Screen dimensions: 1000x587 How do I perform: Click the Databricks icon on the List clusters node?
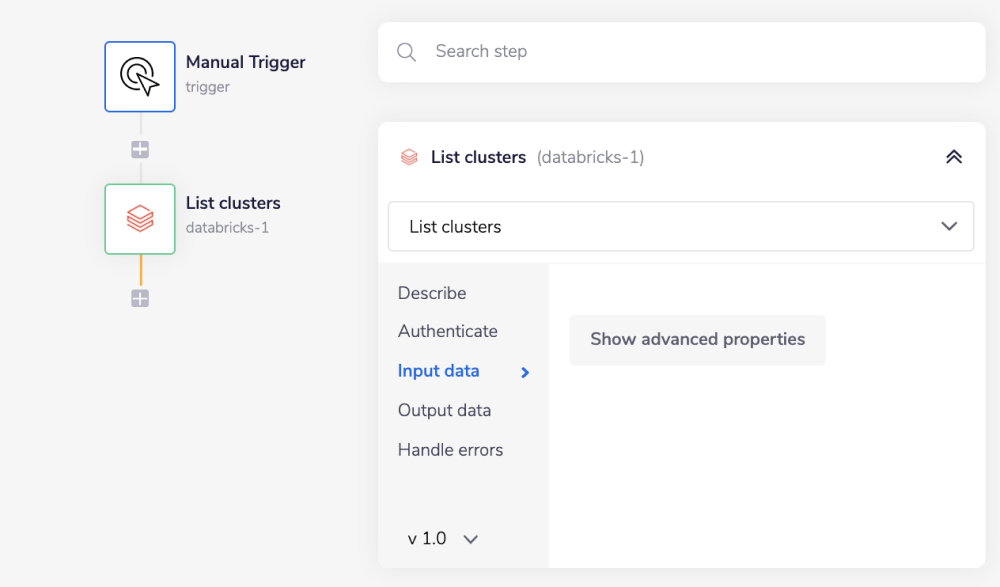pos(139,219)
